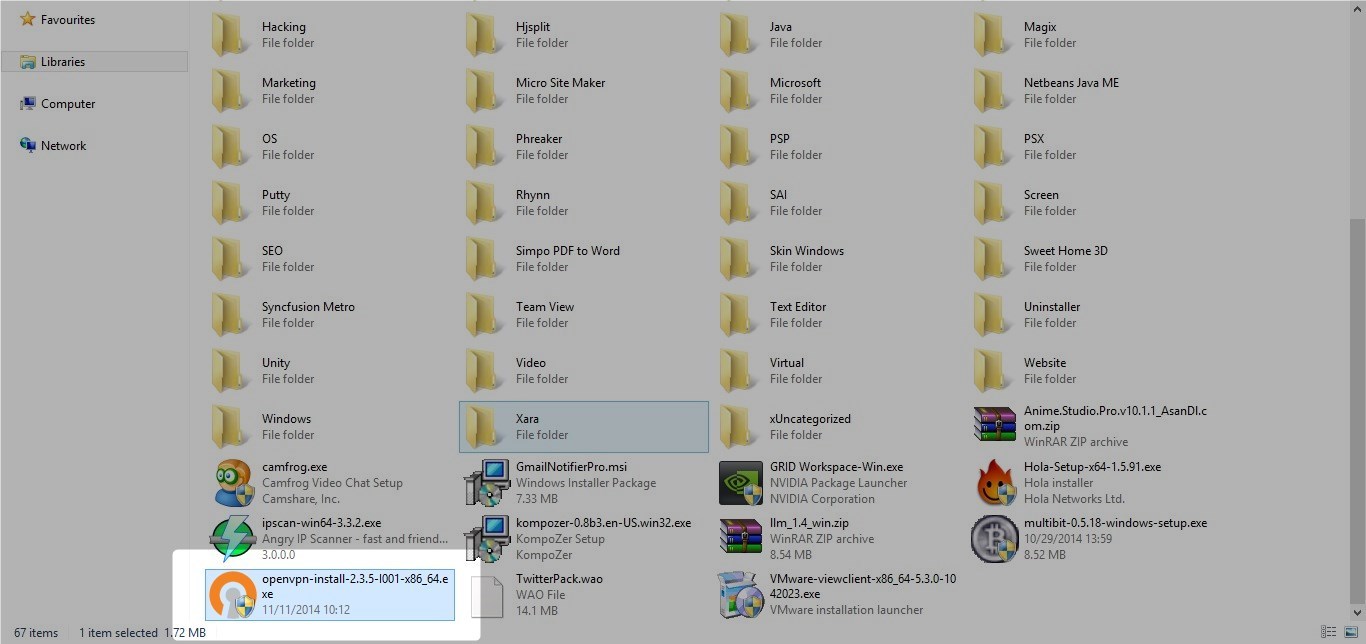Select the GRID Workspace-Win.exe NVIDIA icon

741,483
